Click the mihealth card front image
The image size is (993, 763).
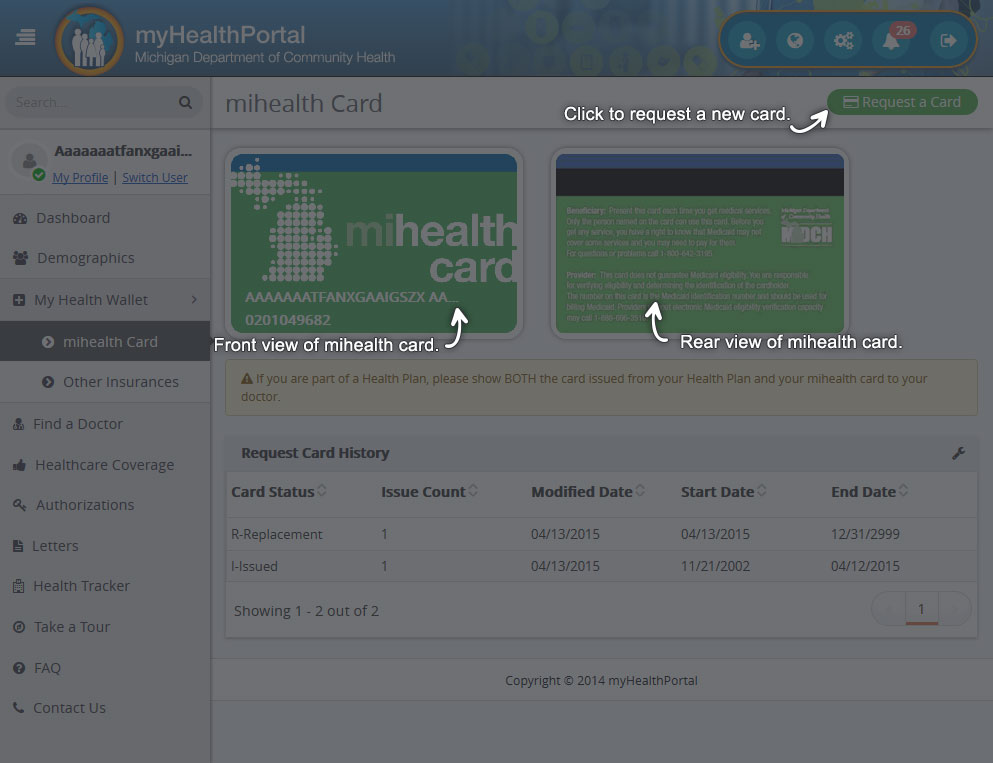pos(374,244)
